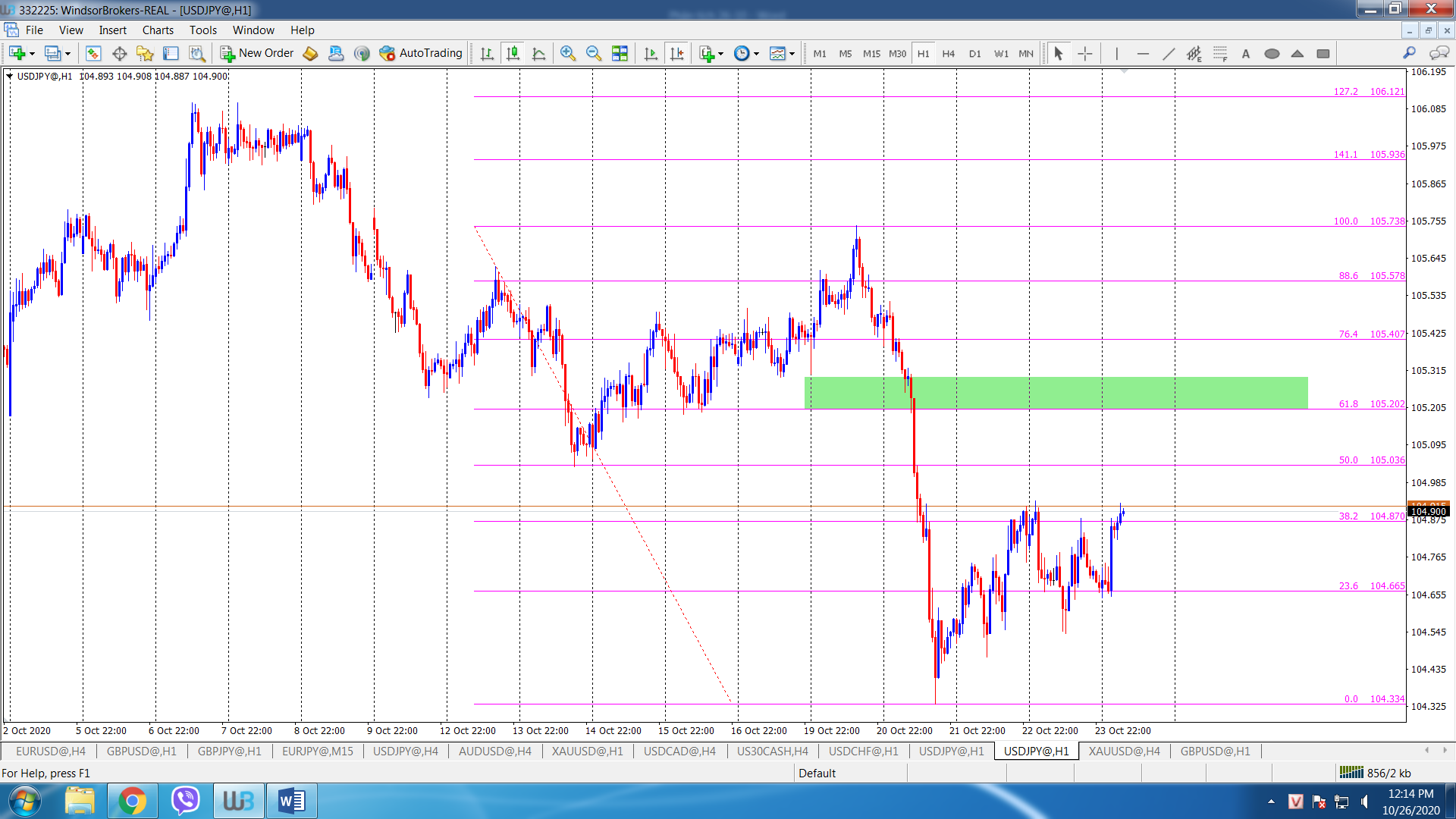Open chart Templates icon
1456x819 pixels.
tap(777, 53)
